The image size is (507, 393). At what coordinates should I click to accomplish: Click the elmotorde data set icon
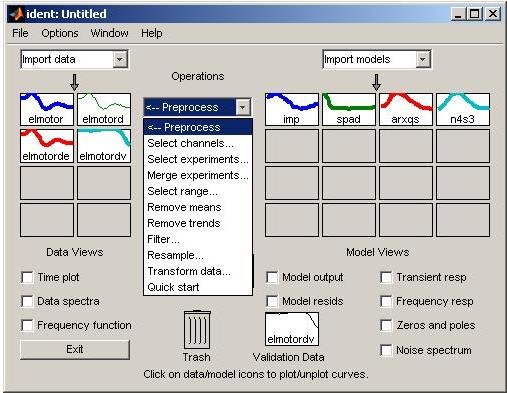(x=47, y=146)
